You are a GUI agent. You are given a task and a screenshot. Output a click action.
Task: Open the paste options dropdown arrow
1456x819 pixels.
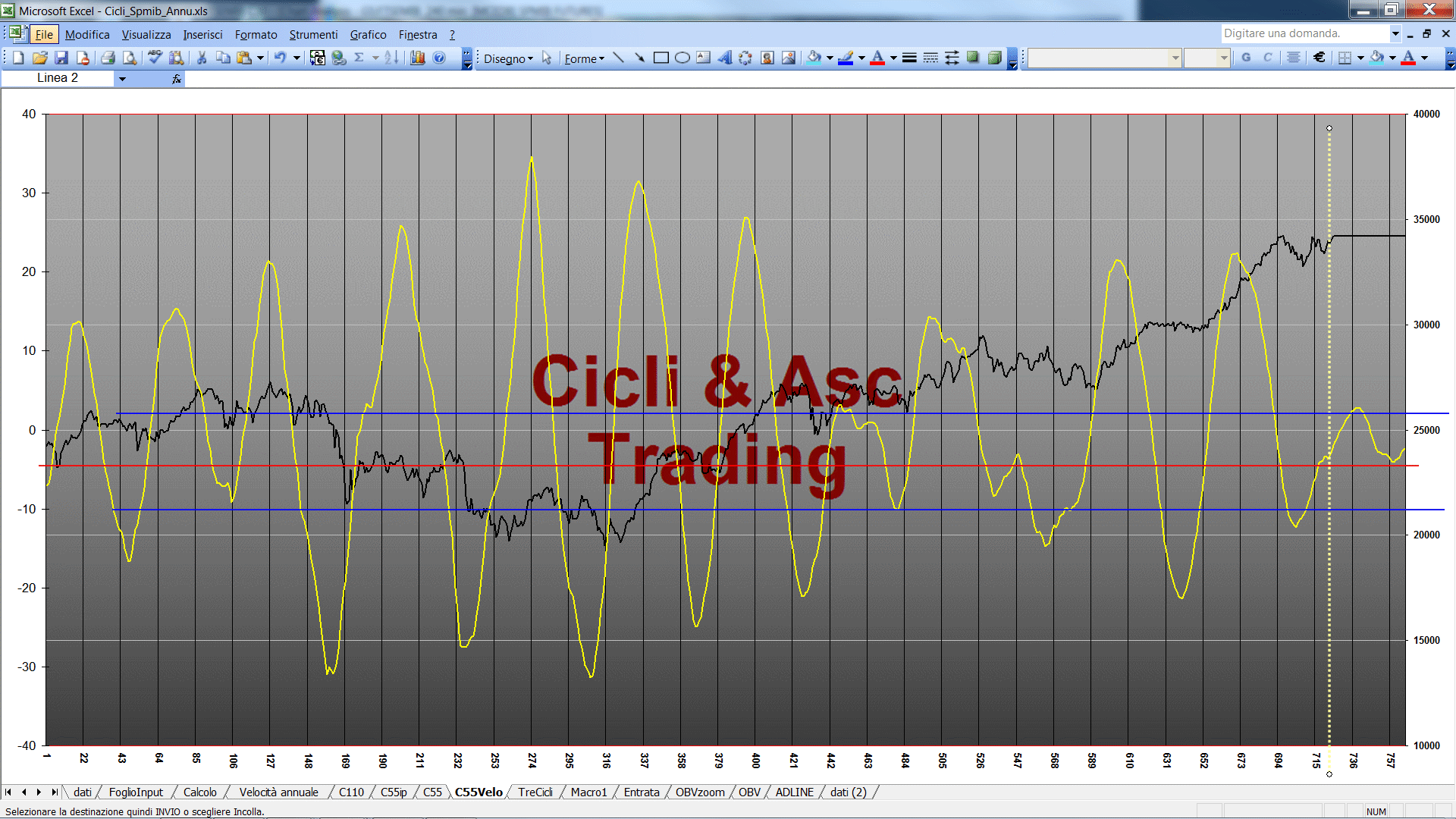(260, 58)
